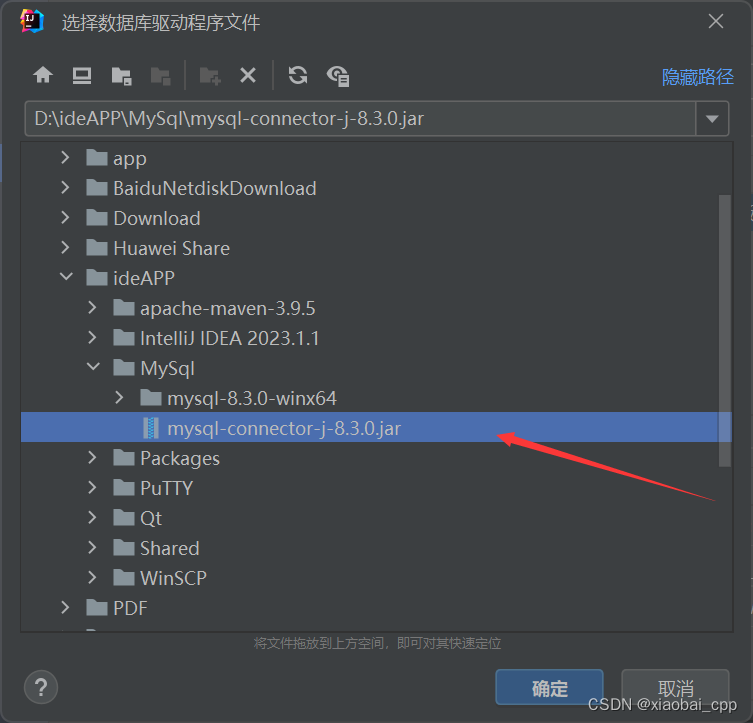753x723 pixels.
Task: Create a new folder with toolbar icon
Action: click(x=210, y=76)
